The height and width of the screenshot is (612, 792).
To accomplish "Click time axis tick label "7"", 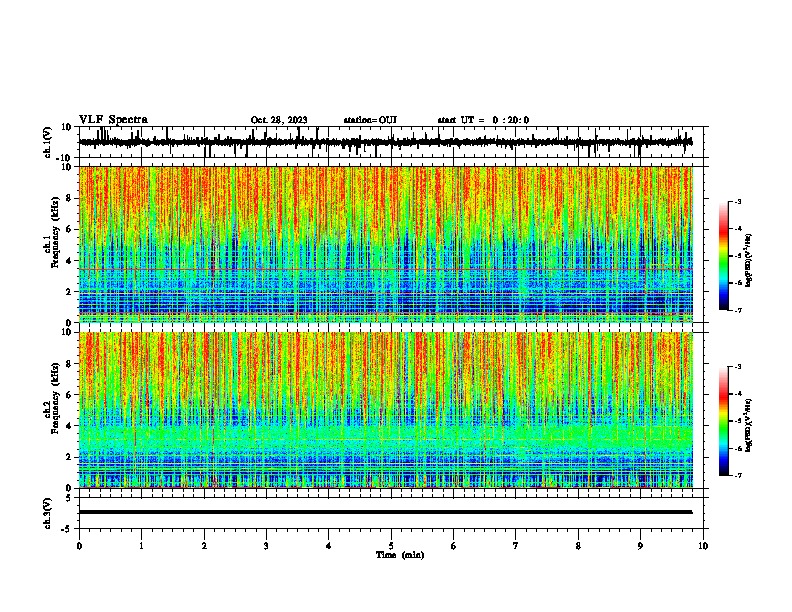I will click(516, 546).
